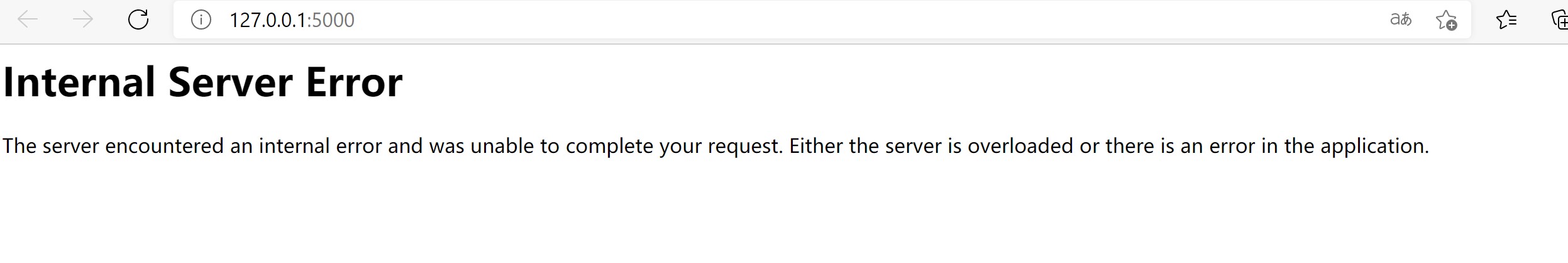Click the 127.0.0.1 address text
Viewport: 1568px width, 263px height.
click(268, 20)
